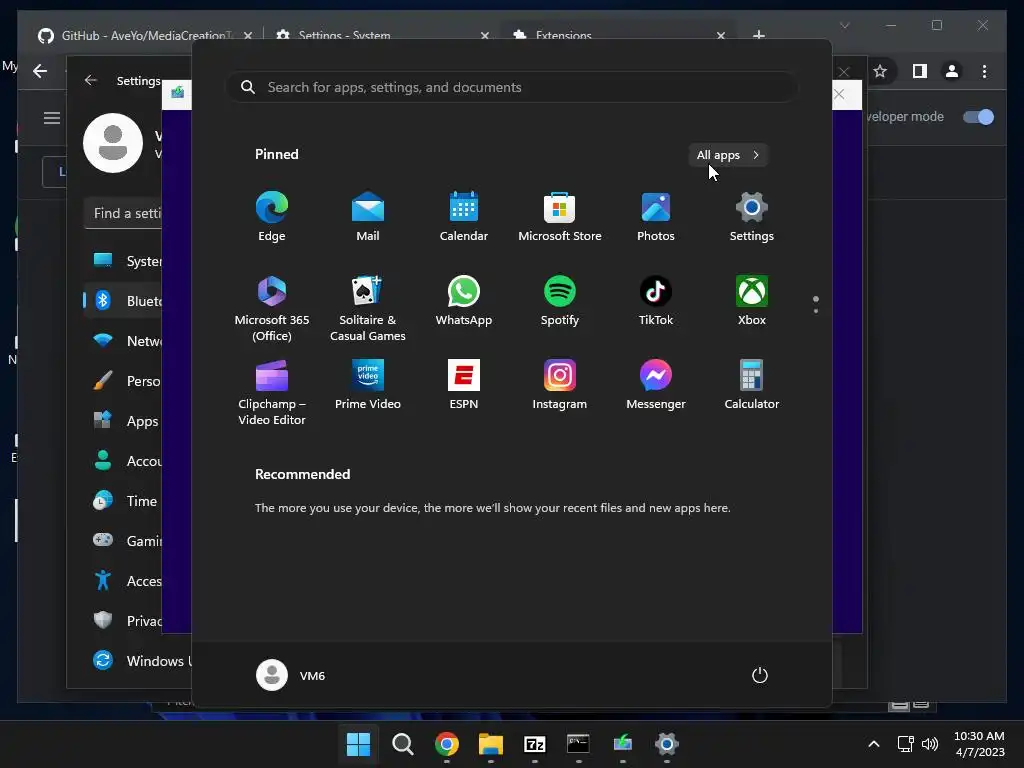Screen dimensions: 1024x768
Task: Open taskbar Search
Action: pos(402,744)
